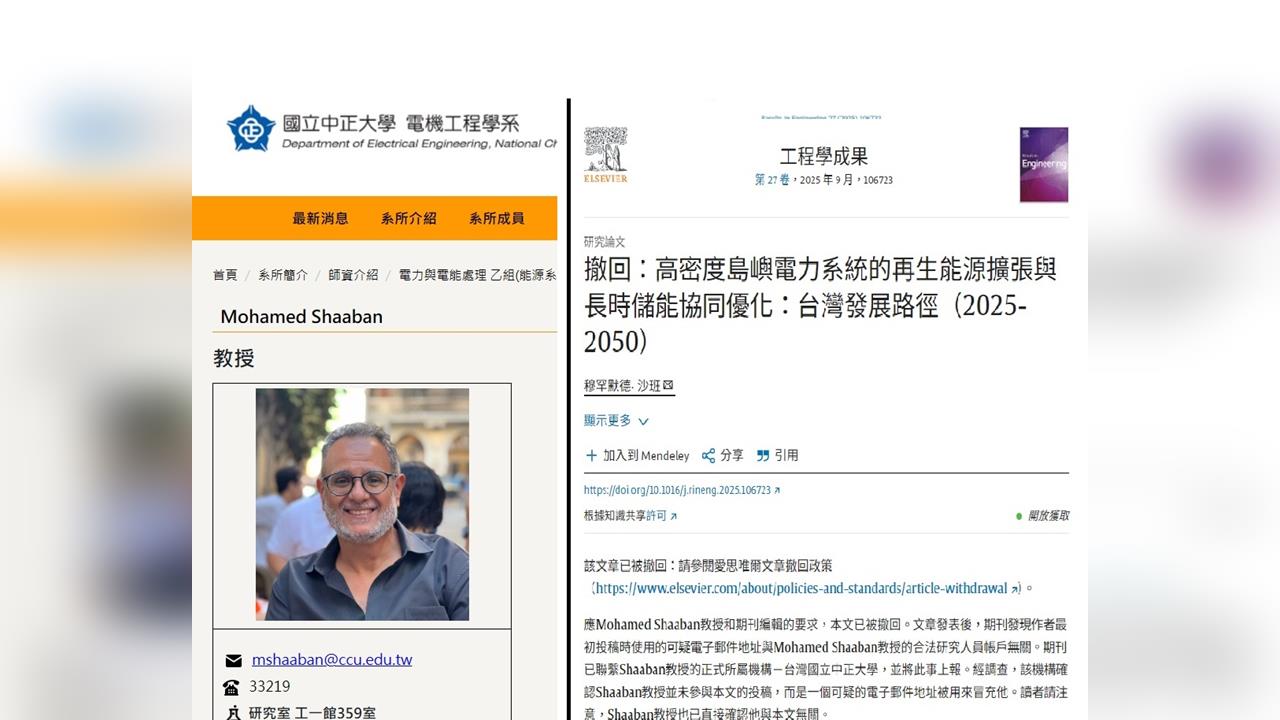
Task: Click the mail icon beside the email address
Action: 233,660
